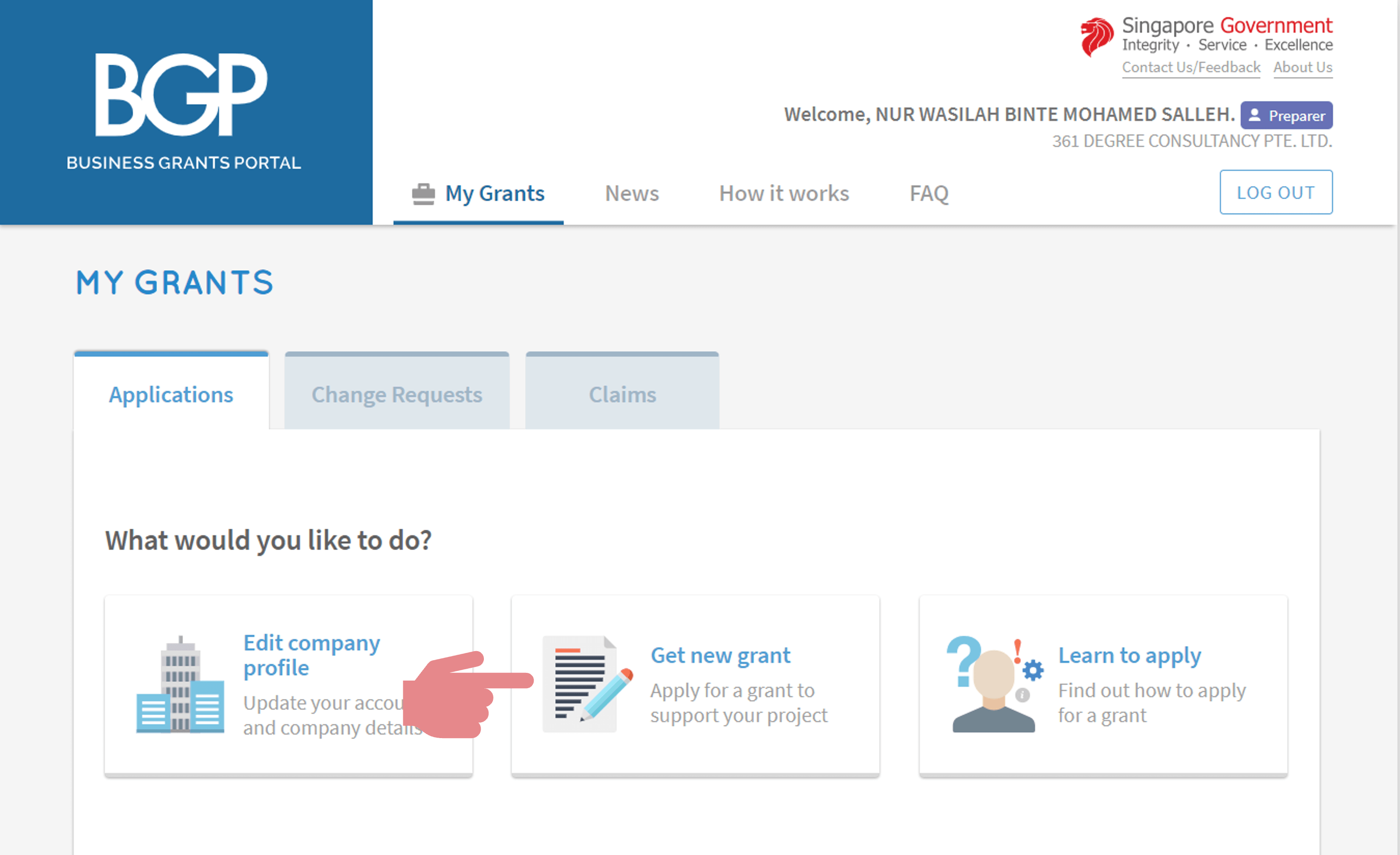
Task: Select the Applications tab
Action: 171,394
